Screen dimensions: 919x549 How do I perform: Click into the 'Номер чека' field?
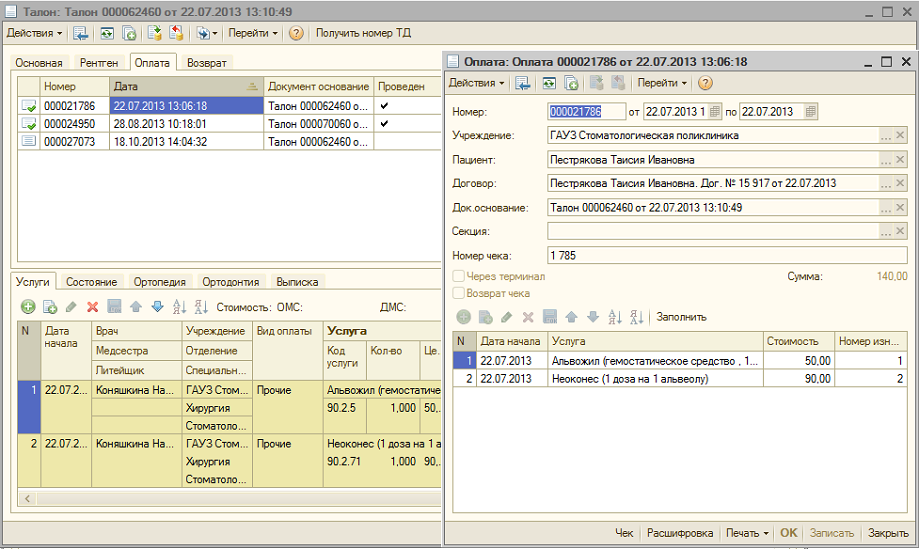(x=727, y=256)
